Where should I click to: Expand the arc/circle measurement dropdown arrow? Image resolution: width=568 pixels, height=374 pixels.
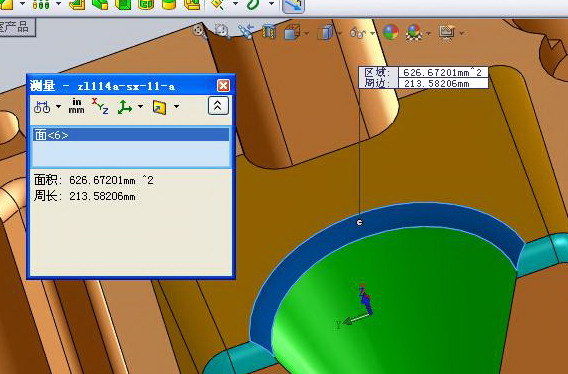pos(58,107)
